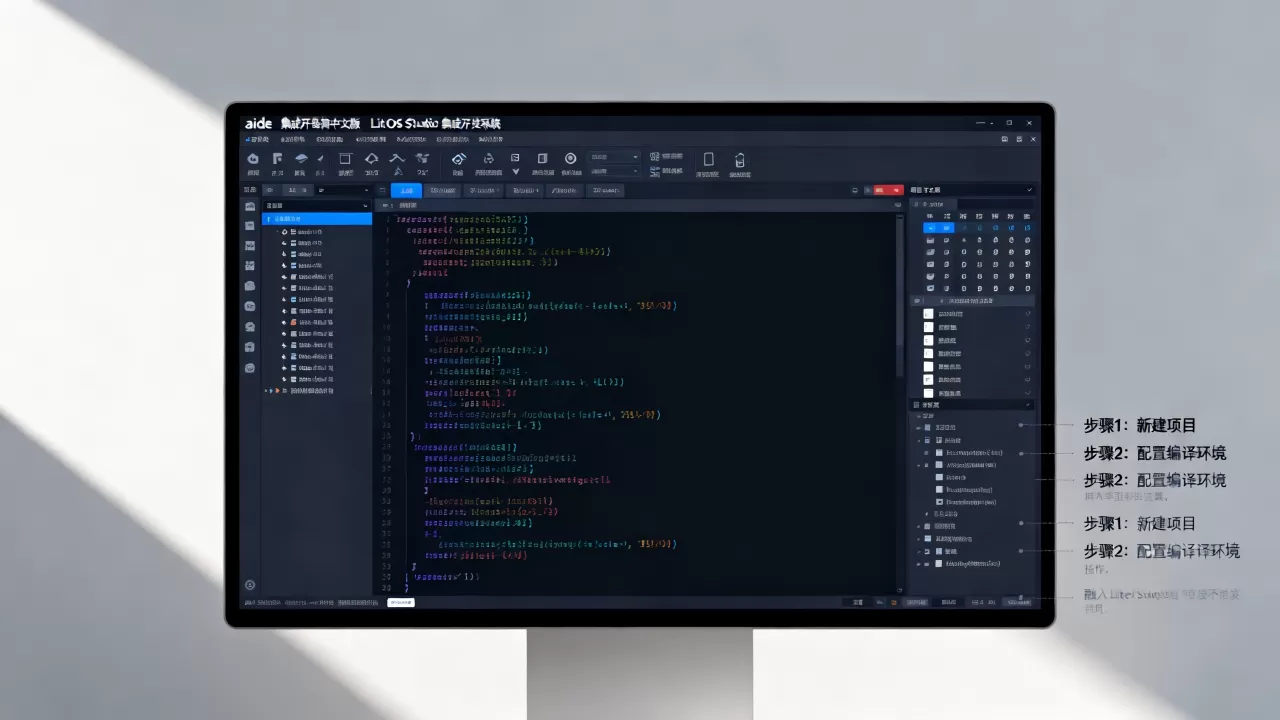Screen dimensions: 1280x720
Task: Click the tablet device icon in toolbar
Action: (708, 159)
